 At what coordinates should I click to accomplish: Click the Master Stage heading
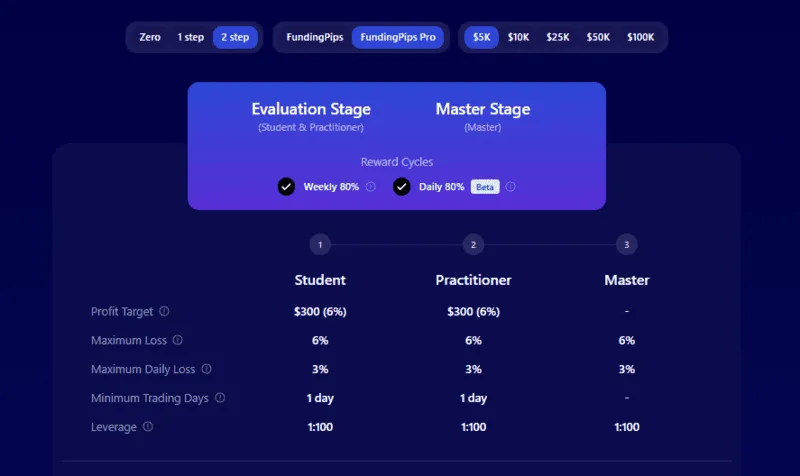pyautogui.click(x=483, y=109)
